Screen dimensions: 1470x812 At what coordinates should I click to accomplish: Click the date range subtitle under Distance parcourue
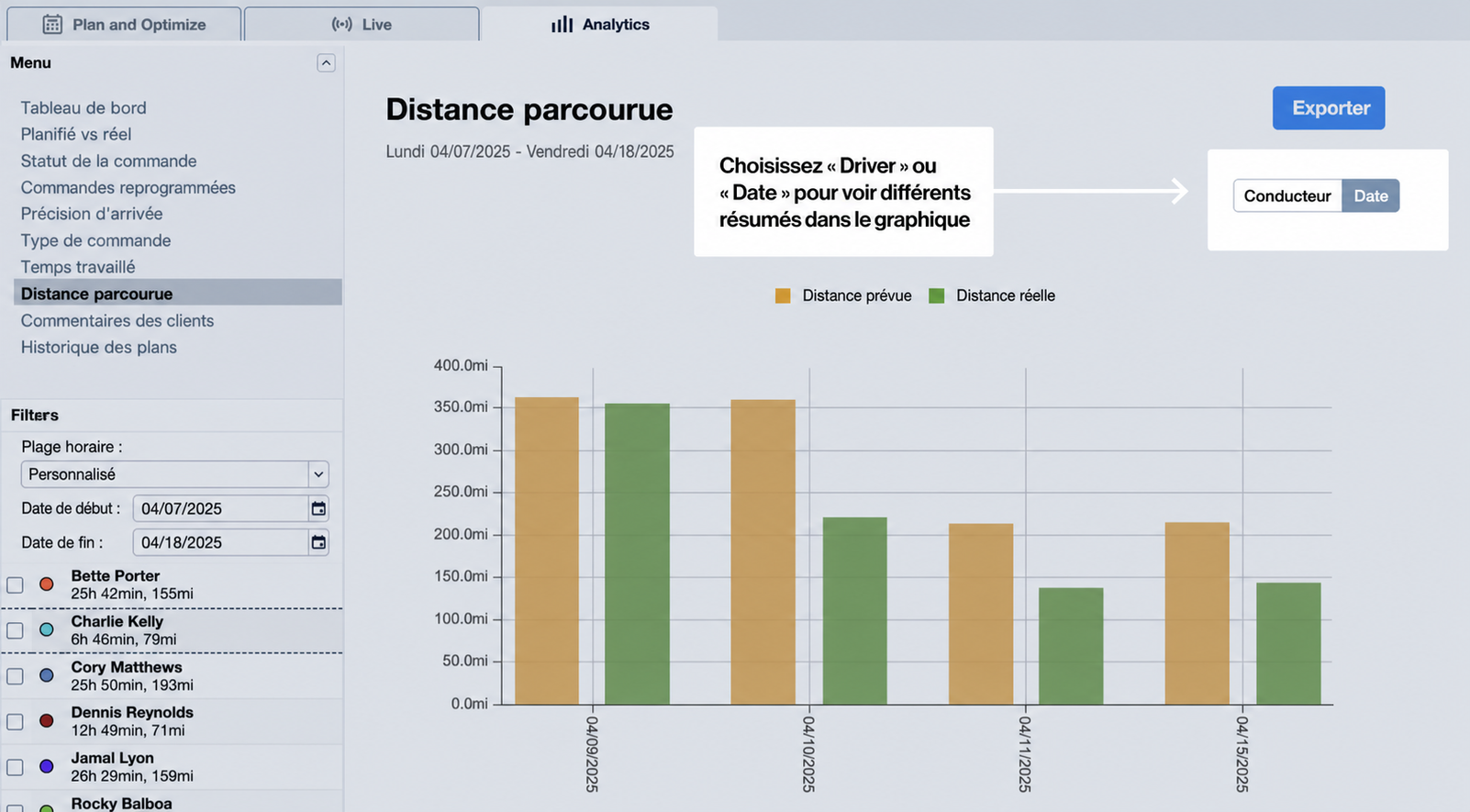pyautogui.click(x=529, y=151)
